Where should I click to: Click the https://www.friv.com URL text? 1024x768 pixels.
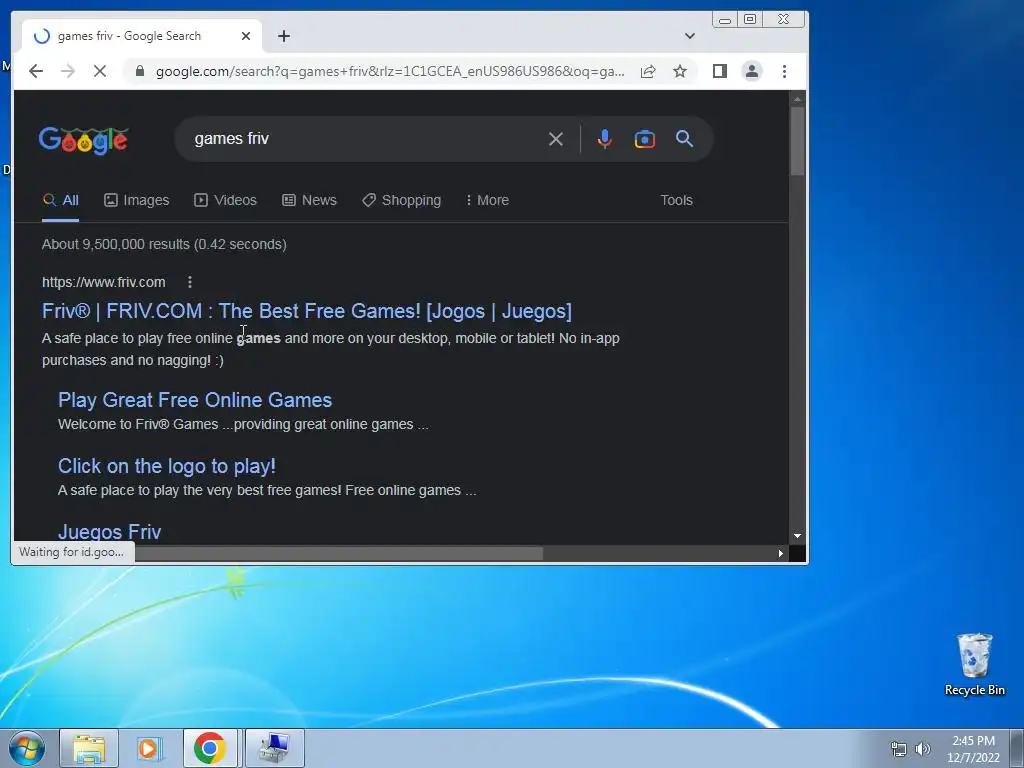click(104, 282)
